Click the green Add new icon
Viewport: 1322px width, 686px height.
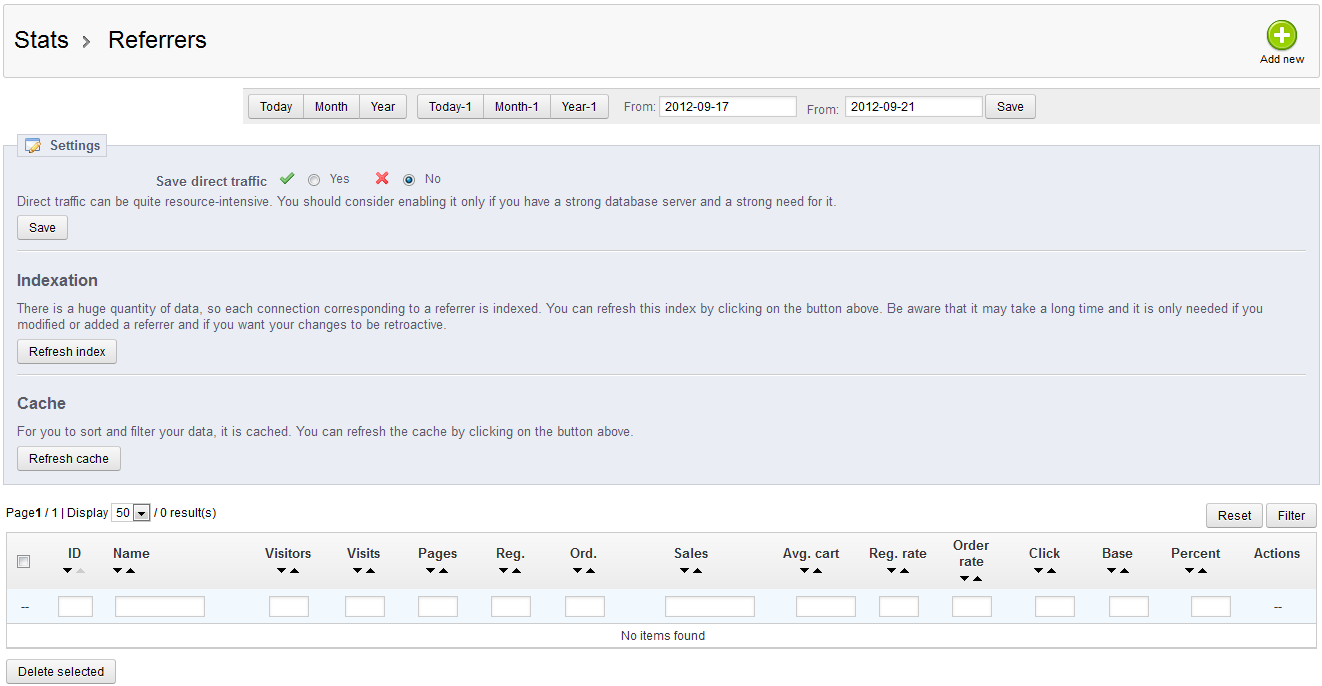point(1281,36)
